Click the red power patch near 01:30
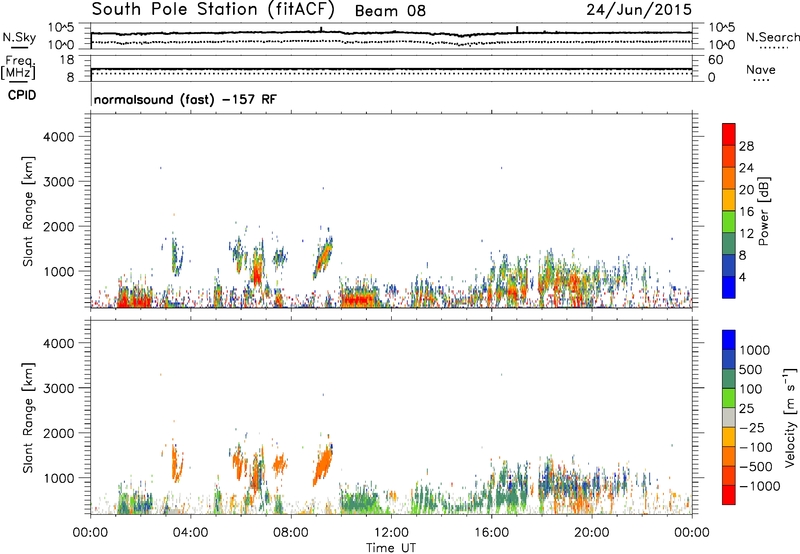The width and height of the screenshot is (800, 554). pyautogui.click(x=134, y=300)
